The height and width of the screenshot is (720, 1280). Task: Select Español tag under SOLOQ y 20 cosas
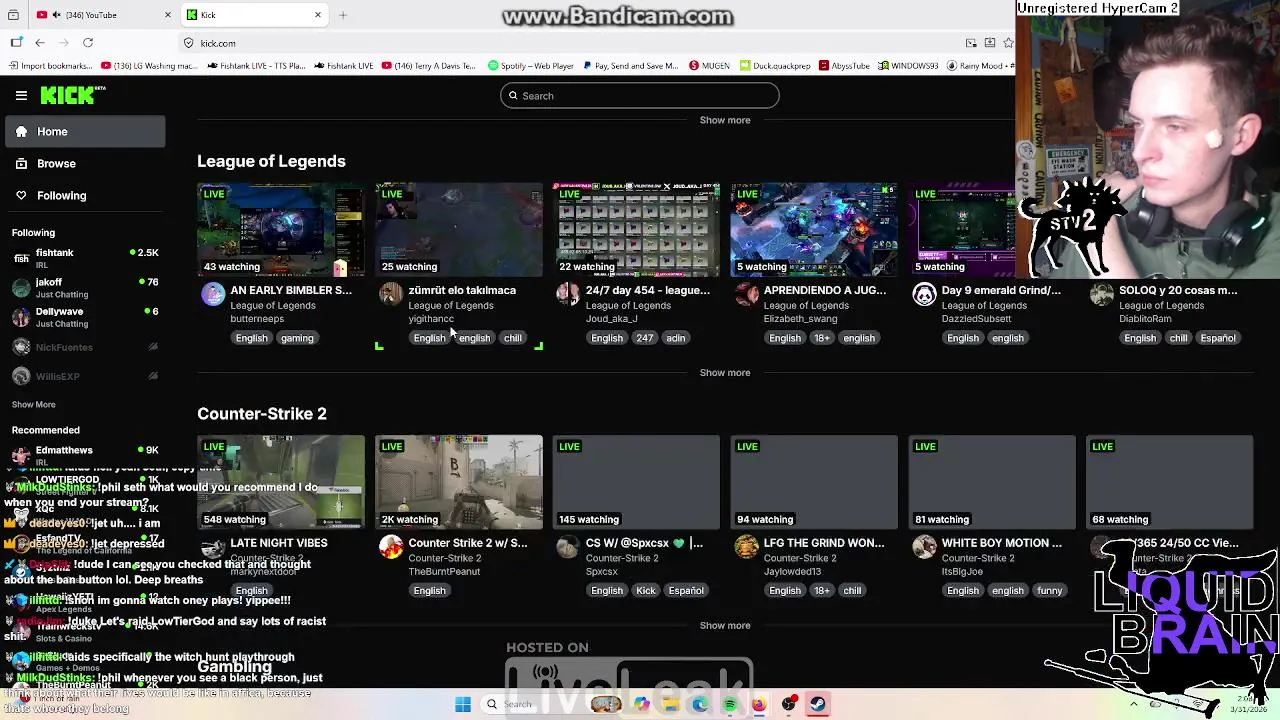click(x=1218, y=338)
